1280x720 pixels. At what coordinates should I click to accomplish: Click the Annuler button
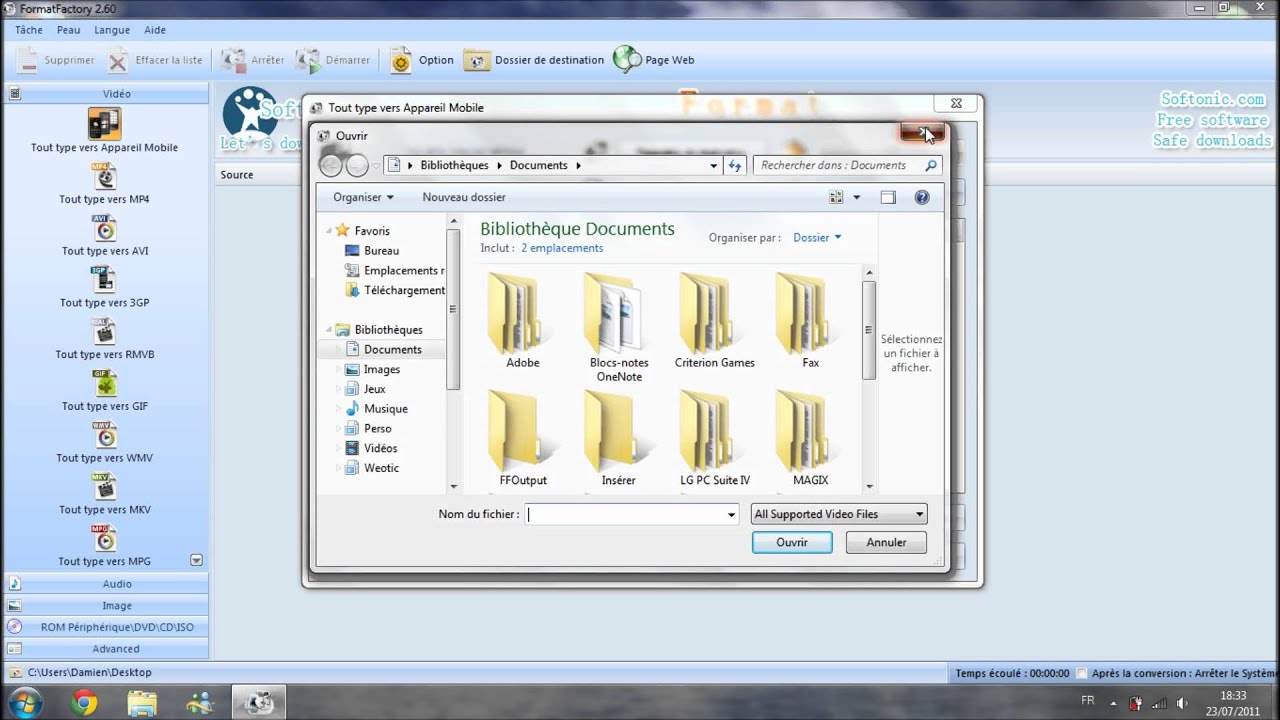pyautogui.click(x=886, y=542)
